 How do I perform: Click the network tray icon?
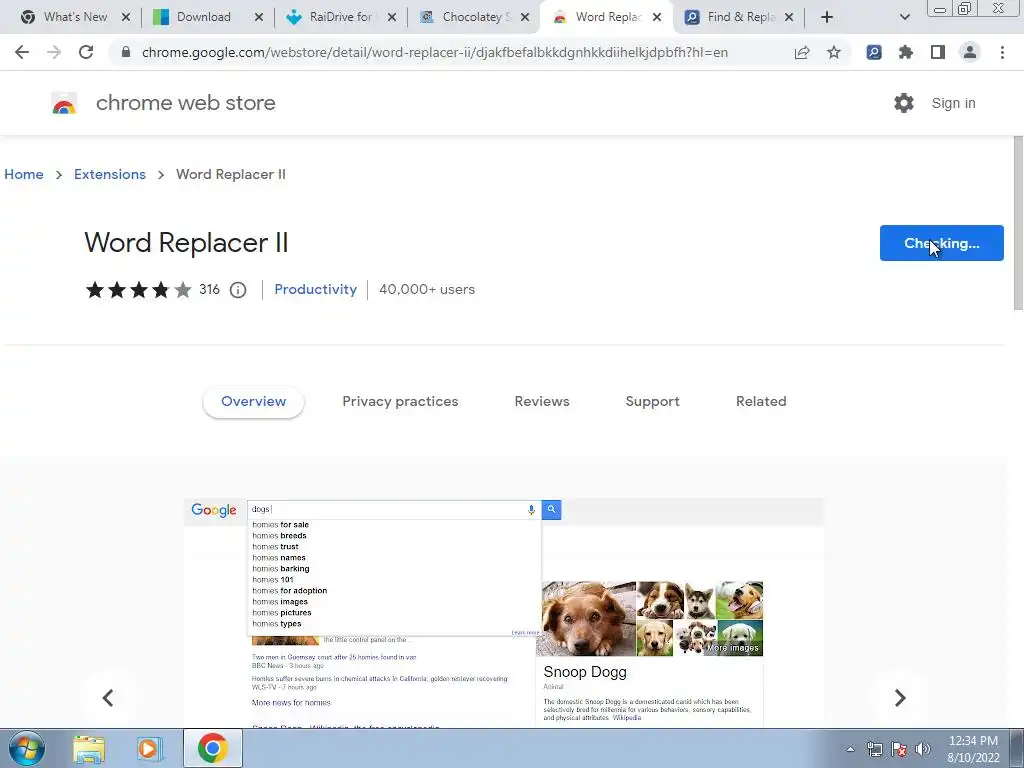coord(874,749)
